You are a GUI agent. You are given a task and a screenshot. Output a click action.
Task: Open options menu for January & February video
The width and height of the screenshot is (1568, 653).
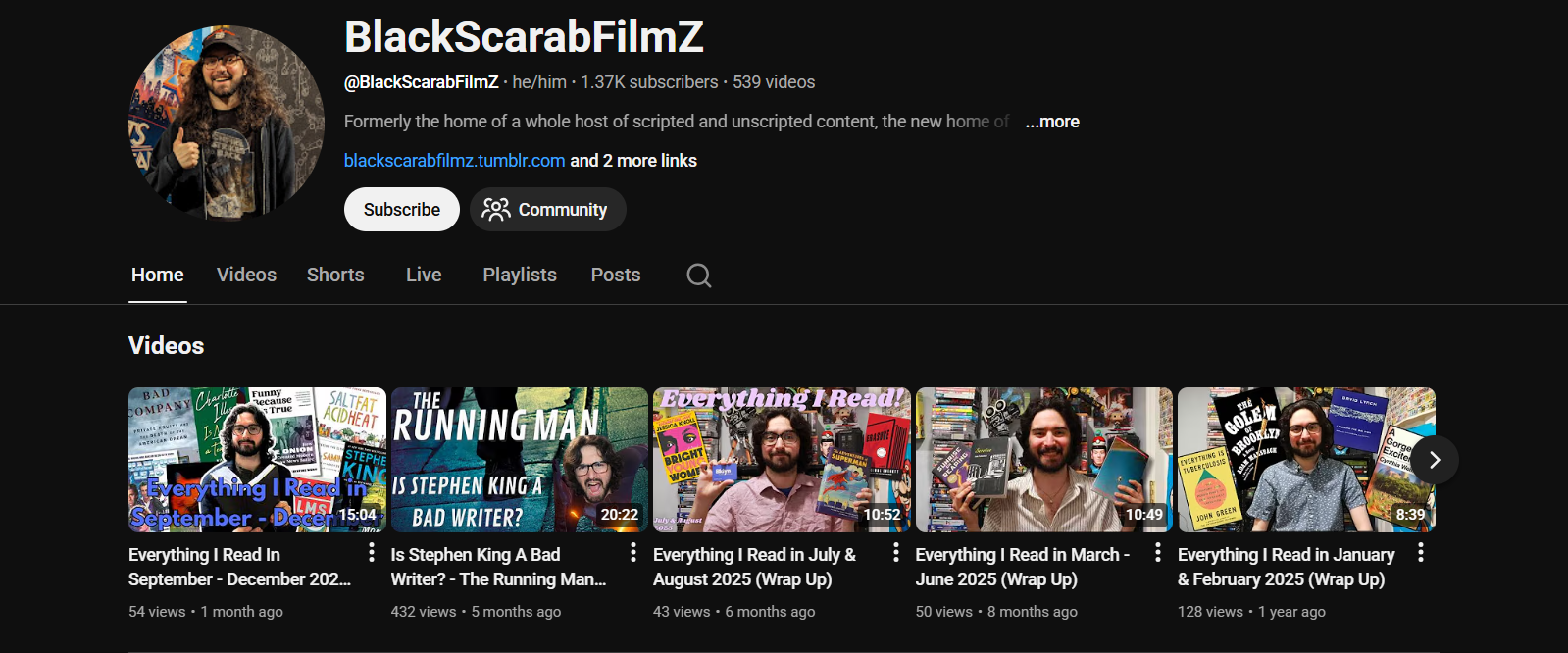(x=1421, y=553)
